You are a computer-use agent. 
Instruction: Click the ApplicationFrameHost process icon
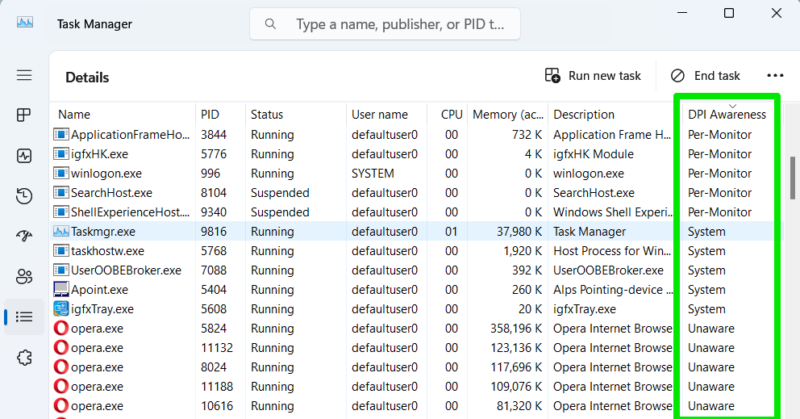61,135
